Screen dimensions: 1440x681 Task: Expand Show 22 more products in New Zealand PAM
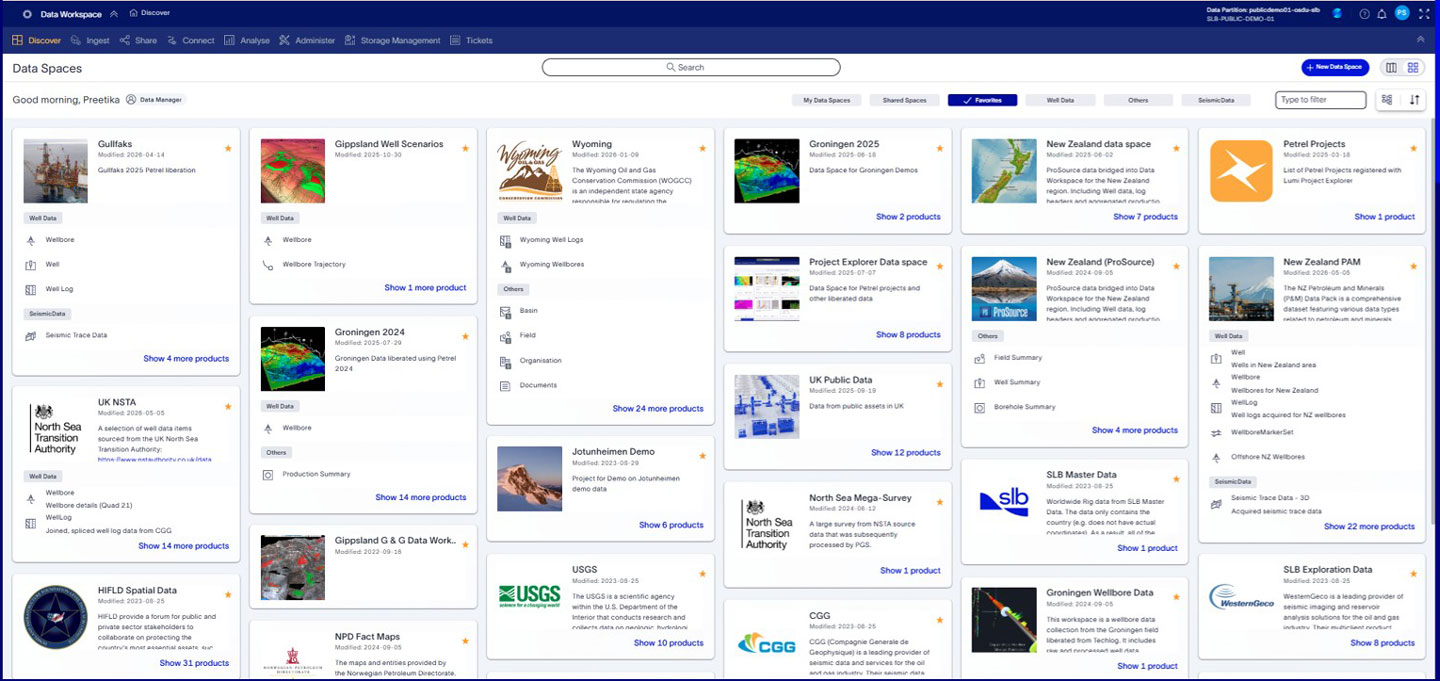point(1369,527)
